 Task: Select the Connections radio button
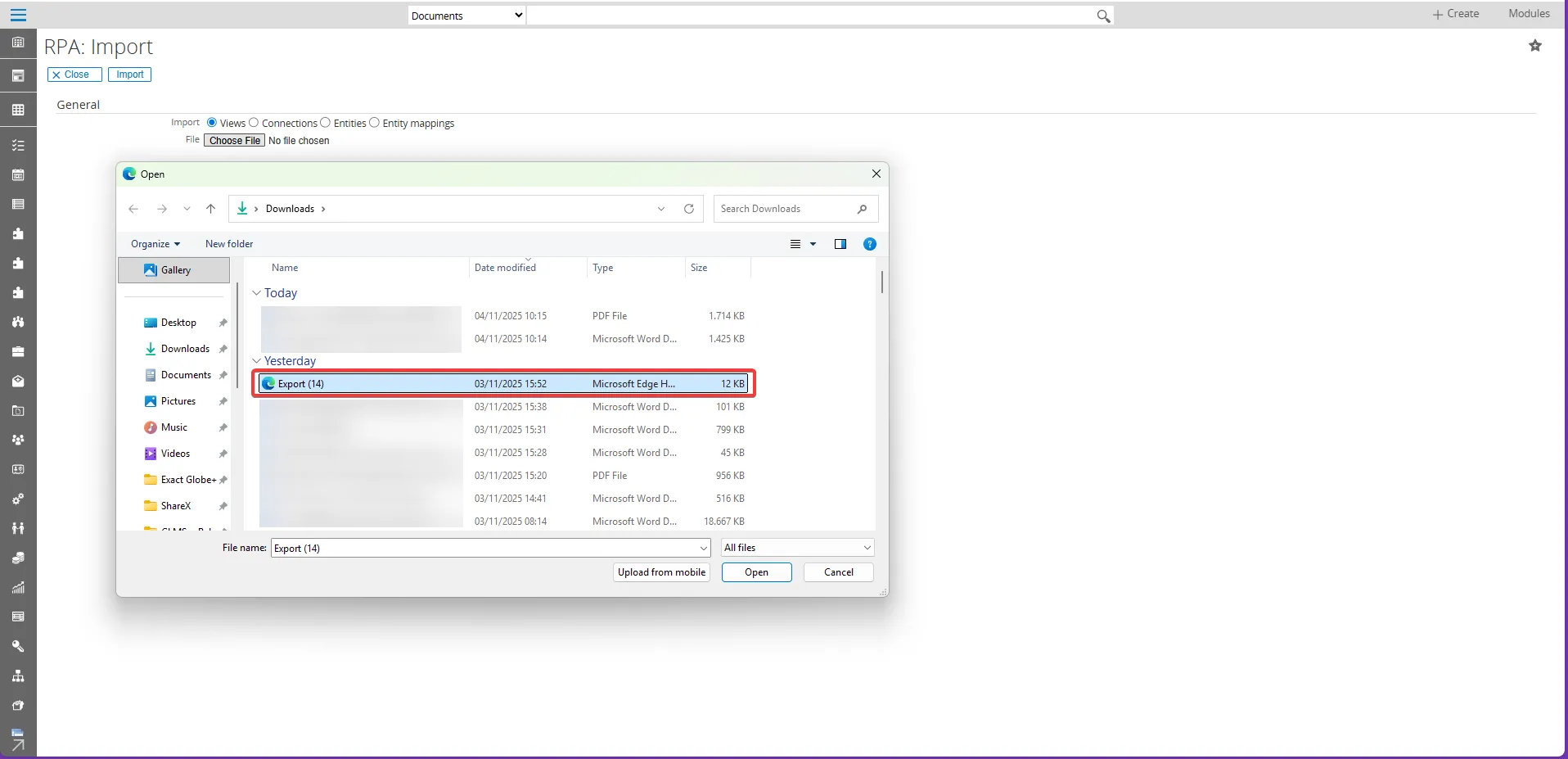pos(254,123)
